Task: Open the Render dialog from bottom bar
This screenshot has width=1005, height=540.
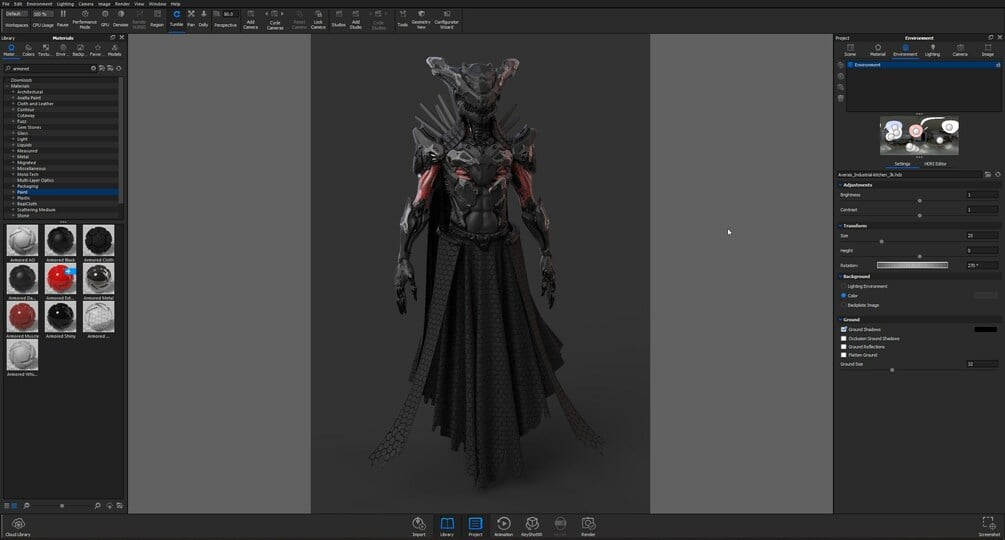Action: pyautogui.click(x=588, y=527)
